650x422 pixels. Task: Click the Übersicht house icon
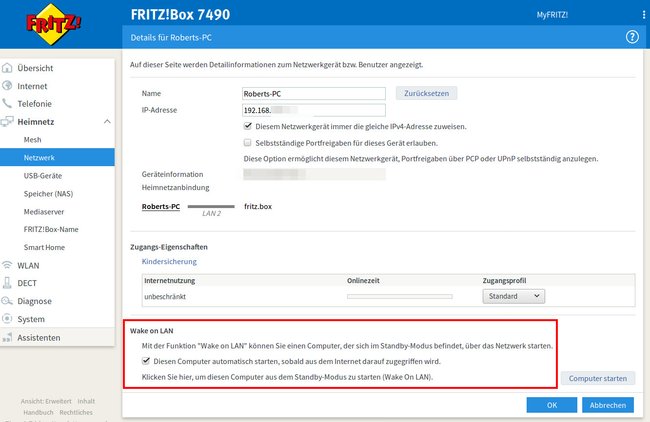coord(7,68)
